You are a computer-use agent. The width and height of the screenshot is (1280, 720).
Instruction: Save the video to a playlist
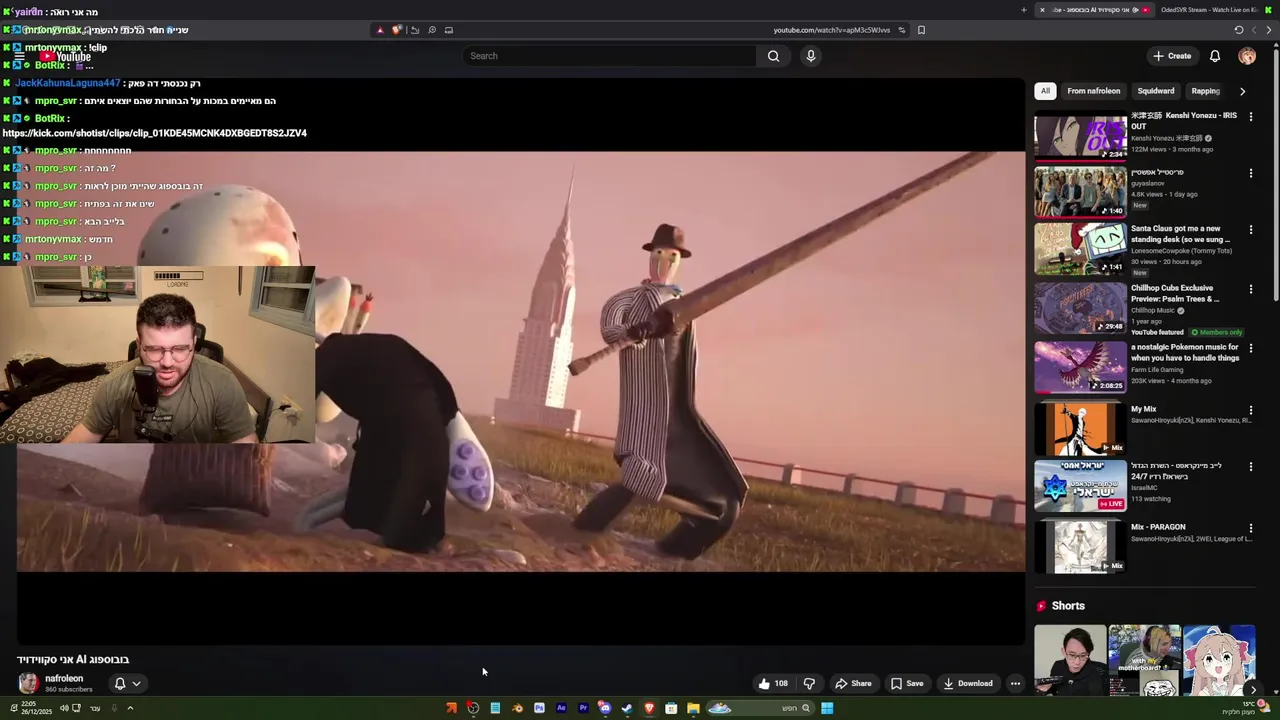coord(907,684)
